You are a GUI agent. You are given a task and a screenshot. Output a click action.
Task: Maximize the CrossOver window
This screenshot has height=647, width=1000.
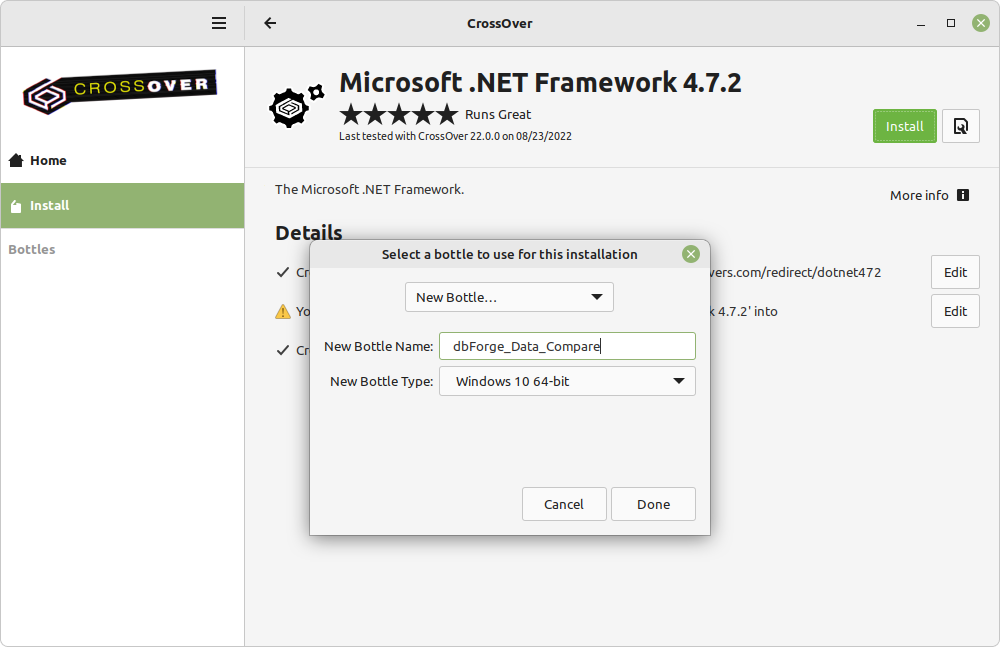pyautogui.click(x=951, y=24)
